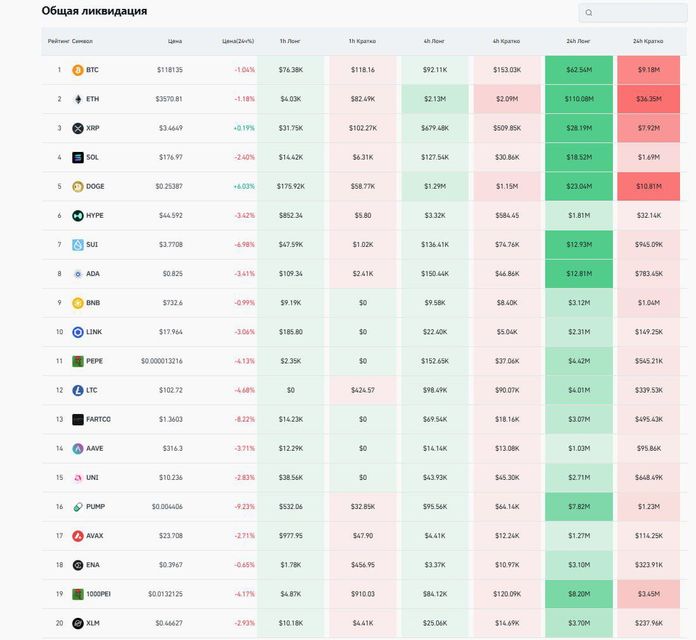This screenshot has height=640, width=696.
Task: Select the FARTCO symbol label
Action: pos(99,419)
